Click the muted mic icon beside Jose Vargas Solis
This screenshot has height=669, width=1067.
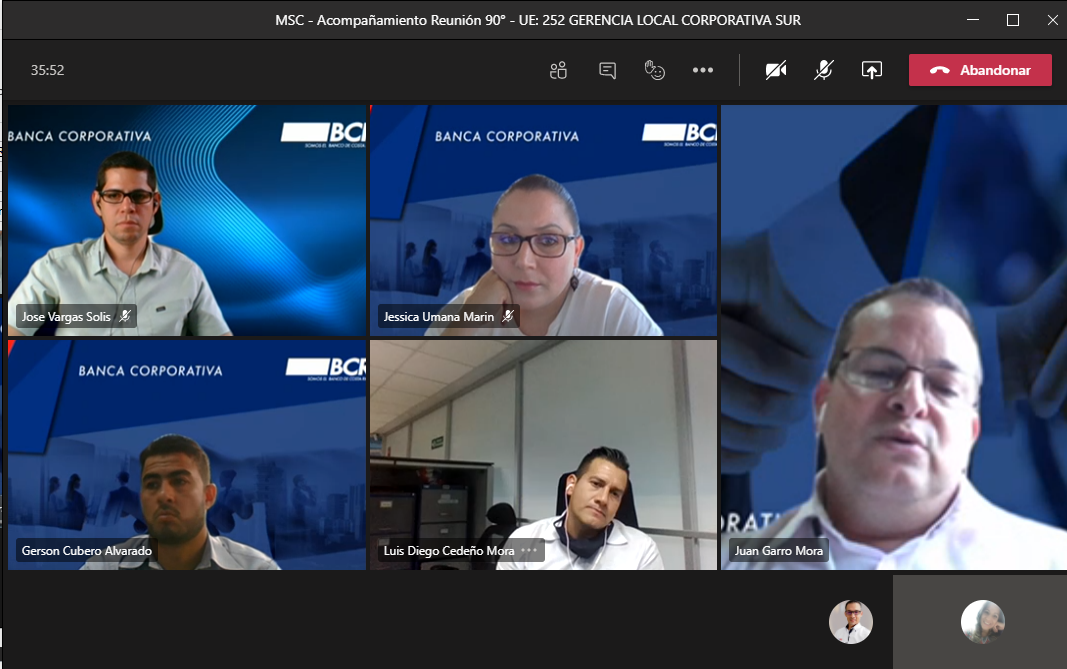click(125, 316)
